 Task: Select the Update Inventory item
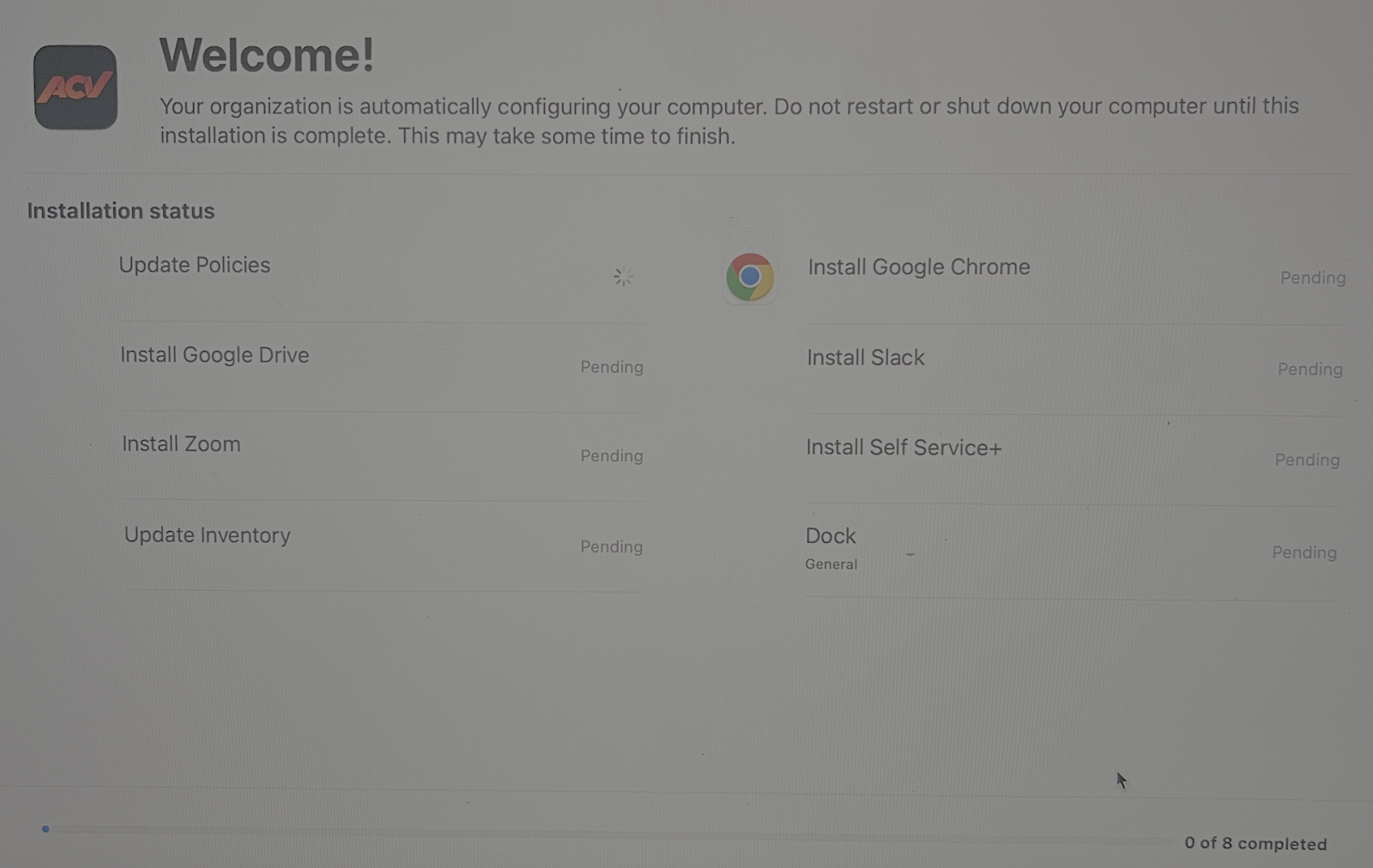click(208, 535)
